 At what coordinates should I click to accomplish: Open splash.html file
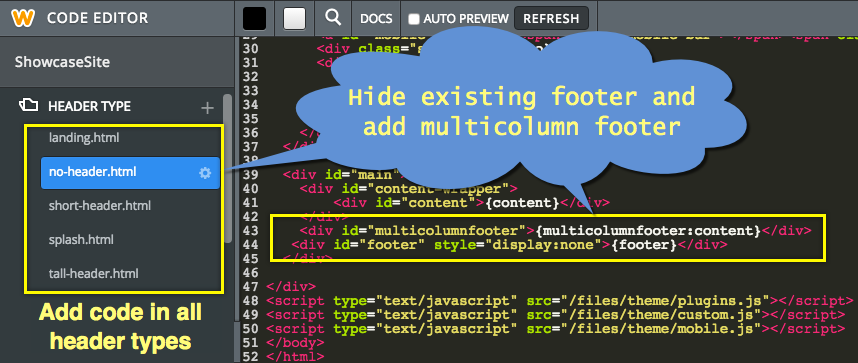tap(81, 240)
